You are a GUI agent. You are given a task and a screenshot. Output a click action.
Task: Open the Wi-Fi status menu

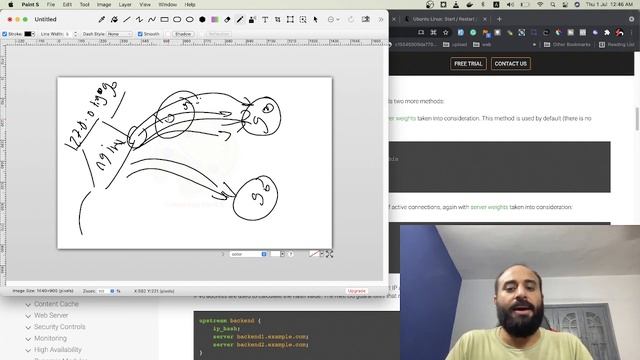pyautogui.click(x=540, y=4)
